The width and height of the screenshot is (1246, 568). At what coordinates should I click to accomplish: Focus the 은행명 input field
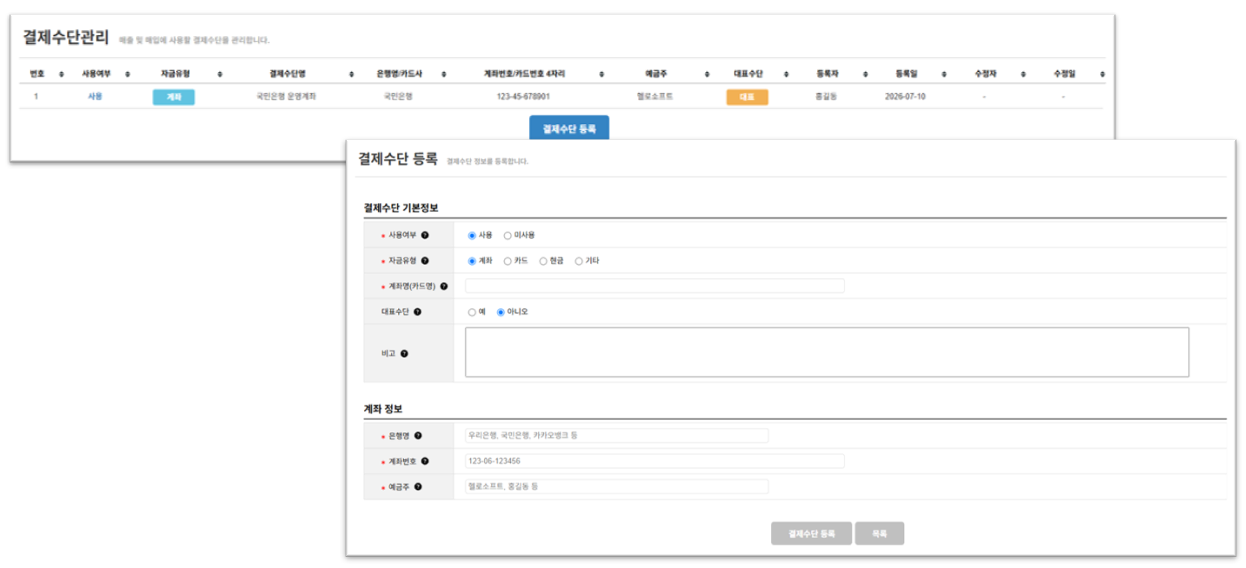[617, 436]
